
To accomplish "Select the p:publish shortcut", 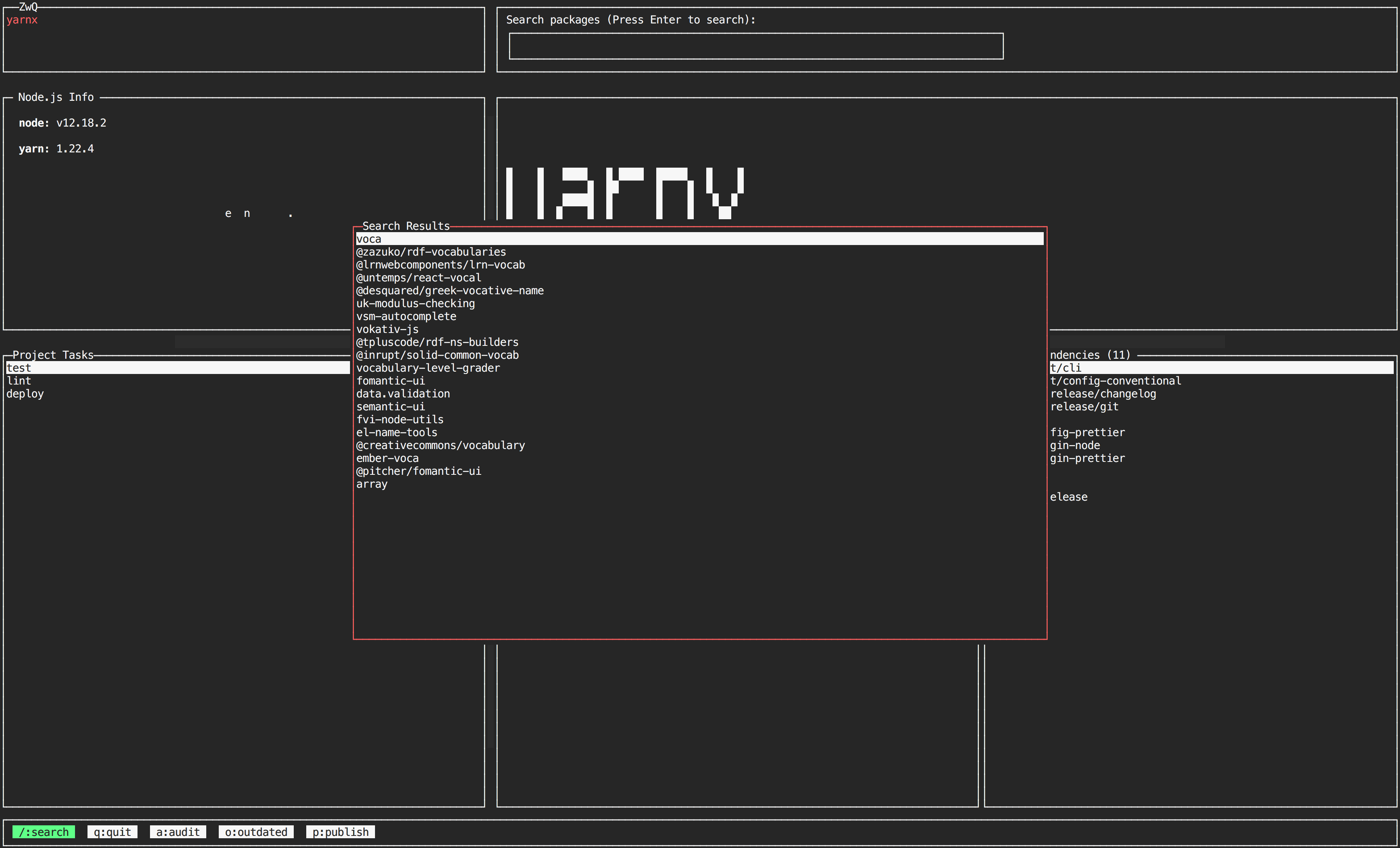I will (340, 832).
